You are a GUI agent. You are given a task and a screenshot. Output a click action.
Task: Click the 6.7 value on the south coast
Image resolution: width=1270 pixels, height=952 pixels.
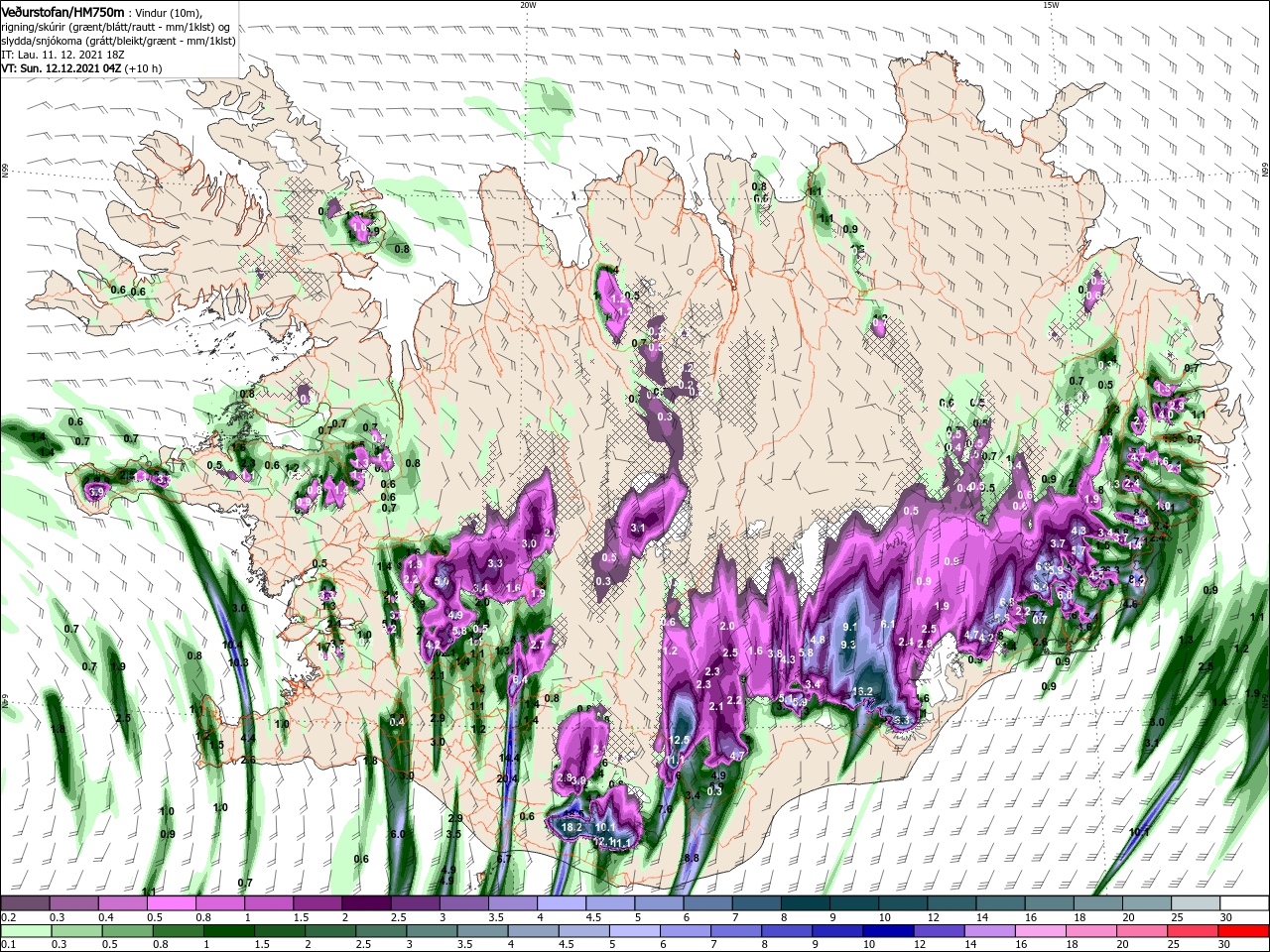pos(504,858)
